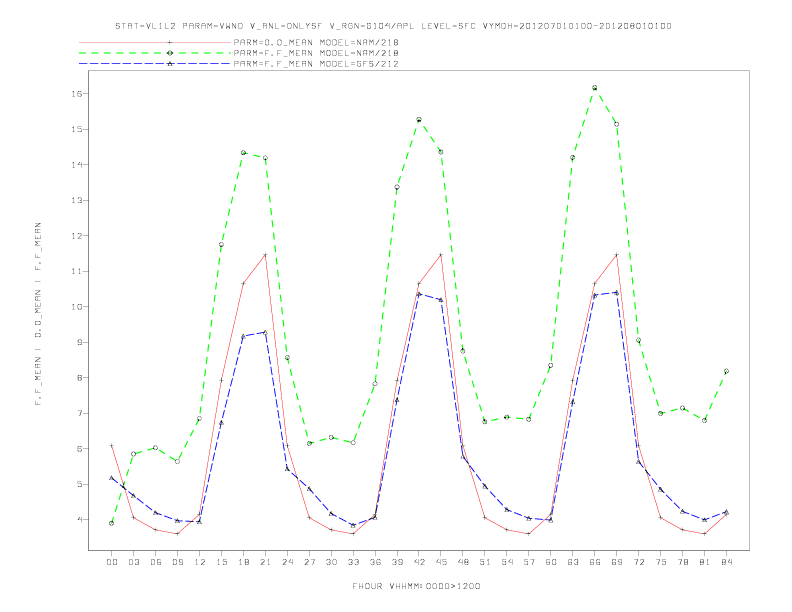This screenshot has height=612, width=792.
Task: Click blue triangle marker at hour 69 peak
Action: coord(616,292)
